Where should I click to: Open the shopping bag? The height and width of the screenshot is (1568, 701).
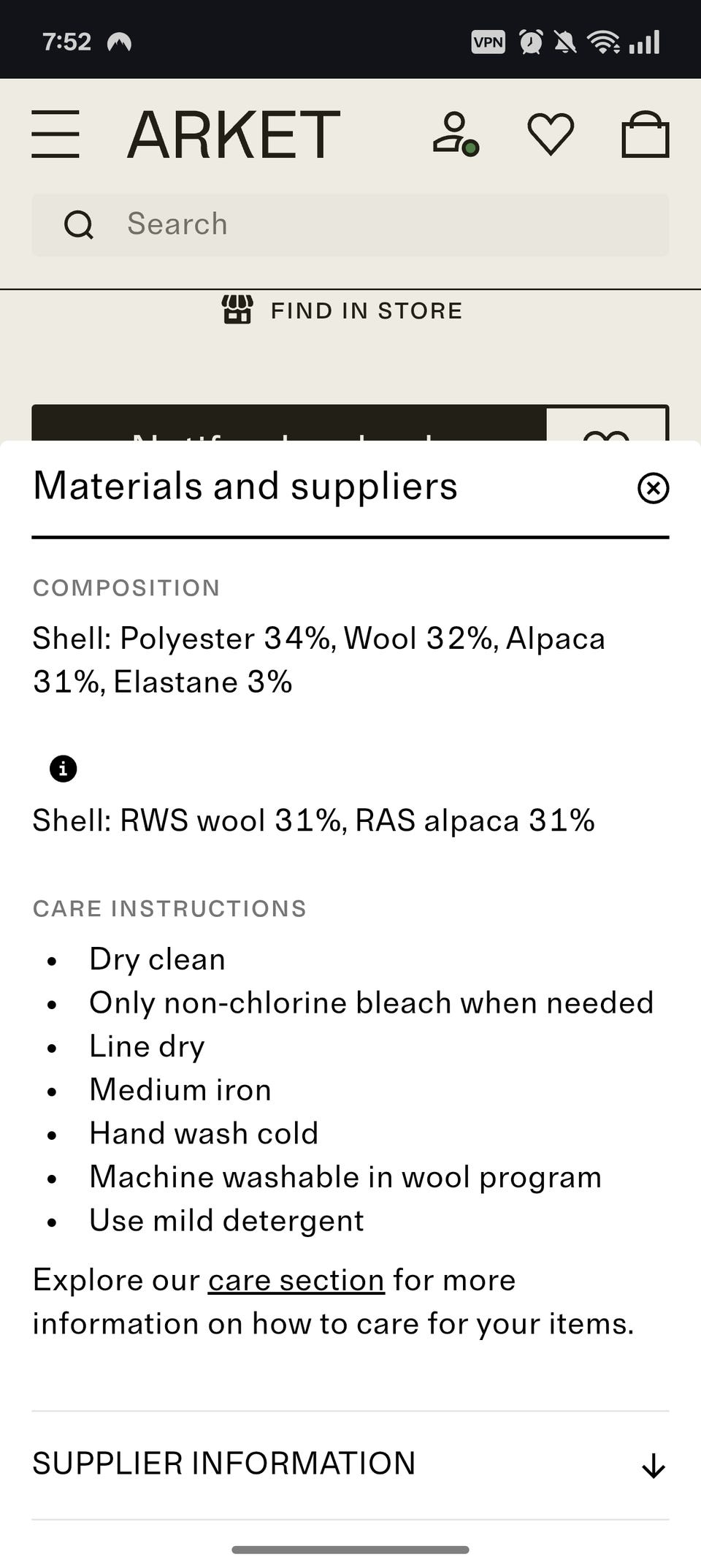(645, 134)
